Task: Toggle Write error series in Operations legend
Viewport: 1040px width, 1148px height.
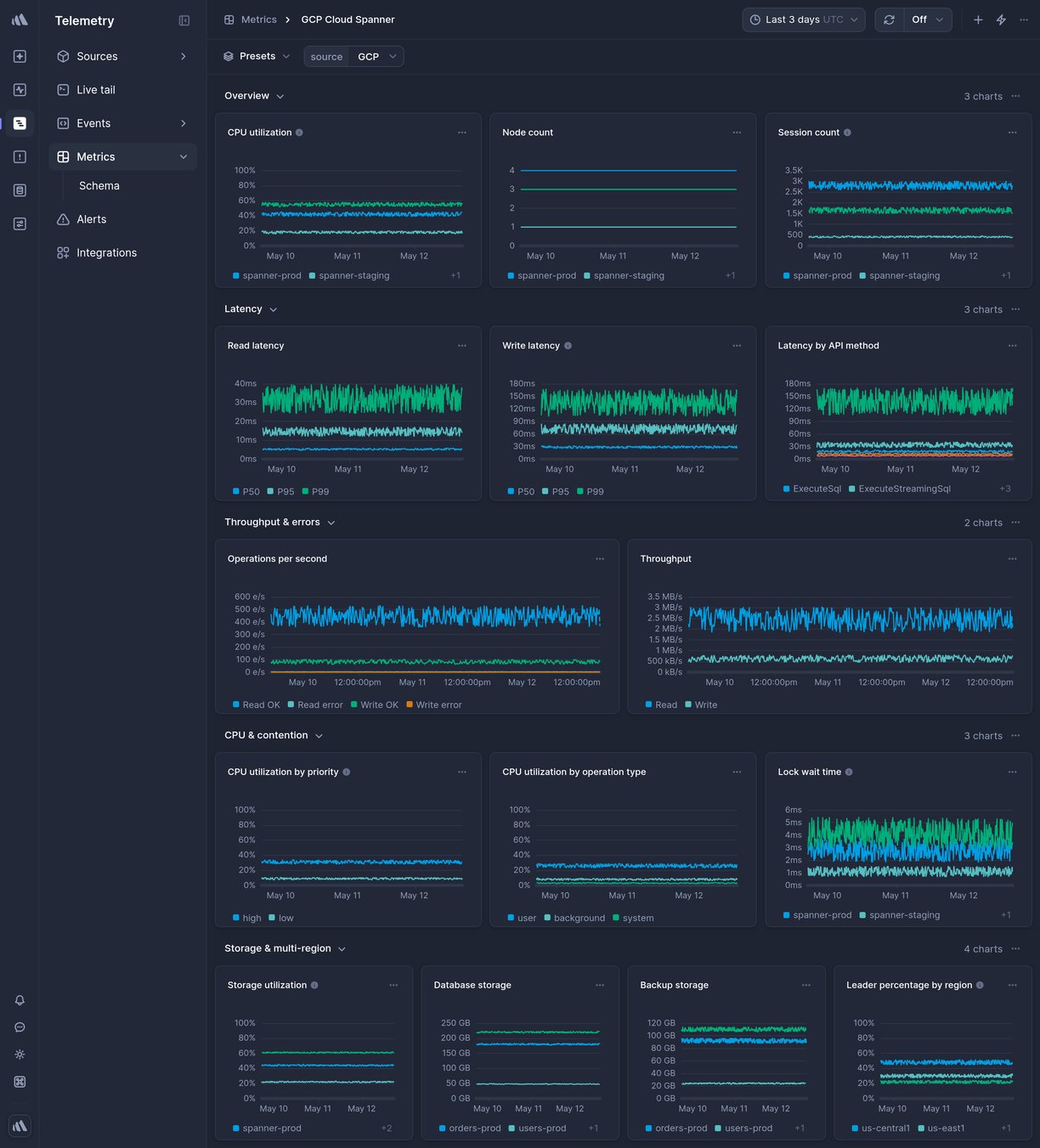Action: coord(434,704)
